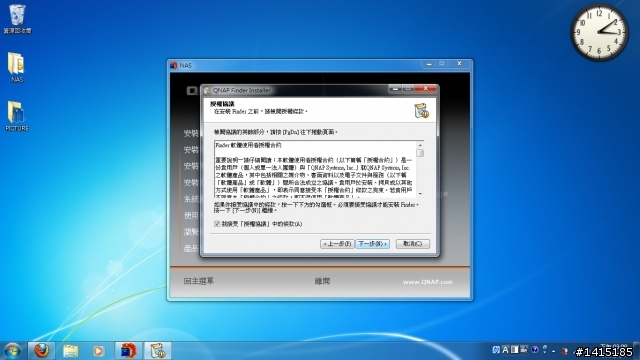Click the license text scrollbar down arrow

coord(420,194)
